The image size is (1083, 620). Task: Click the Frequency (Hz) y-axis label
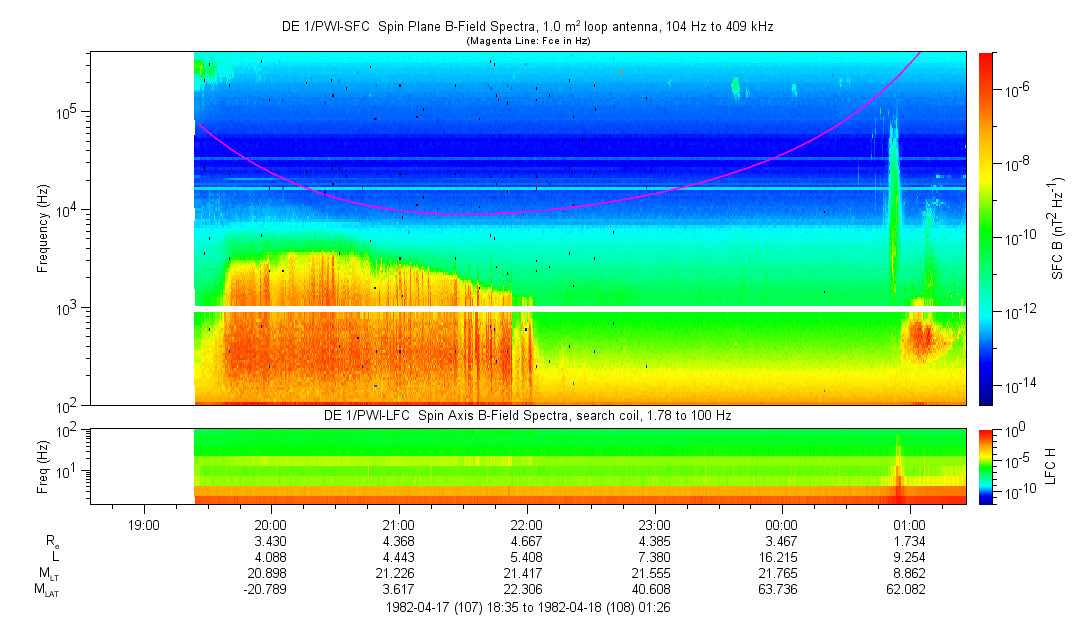(x=43, y=228)
